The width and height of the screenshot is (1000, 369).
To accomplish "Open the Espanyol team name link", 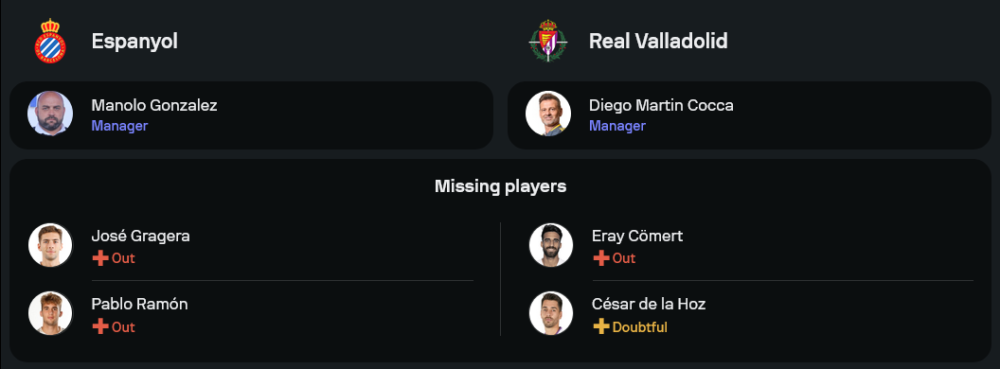I will tap(135, 41).
